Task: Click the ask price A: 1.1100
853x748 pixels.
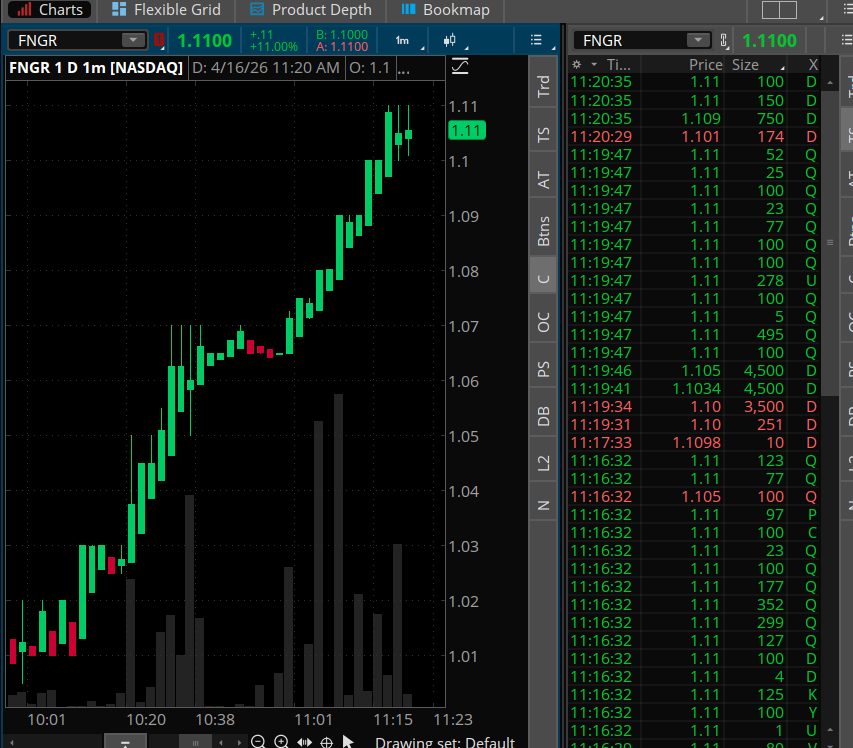Action: tap(342, 47)
